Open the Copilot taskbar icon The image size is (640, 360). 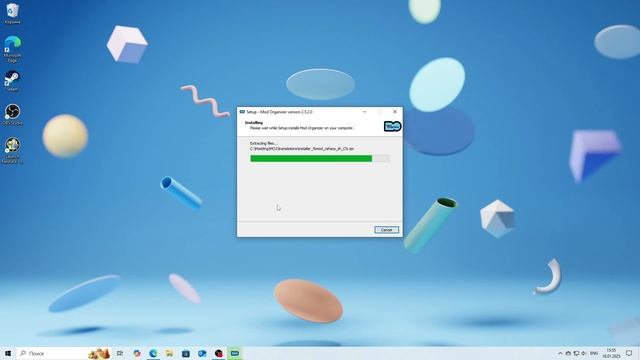pyautogui.click(x=137, y=353)
